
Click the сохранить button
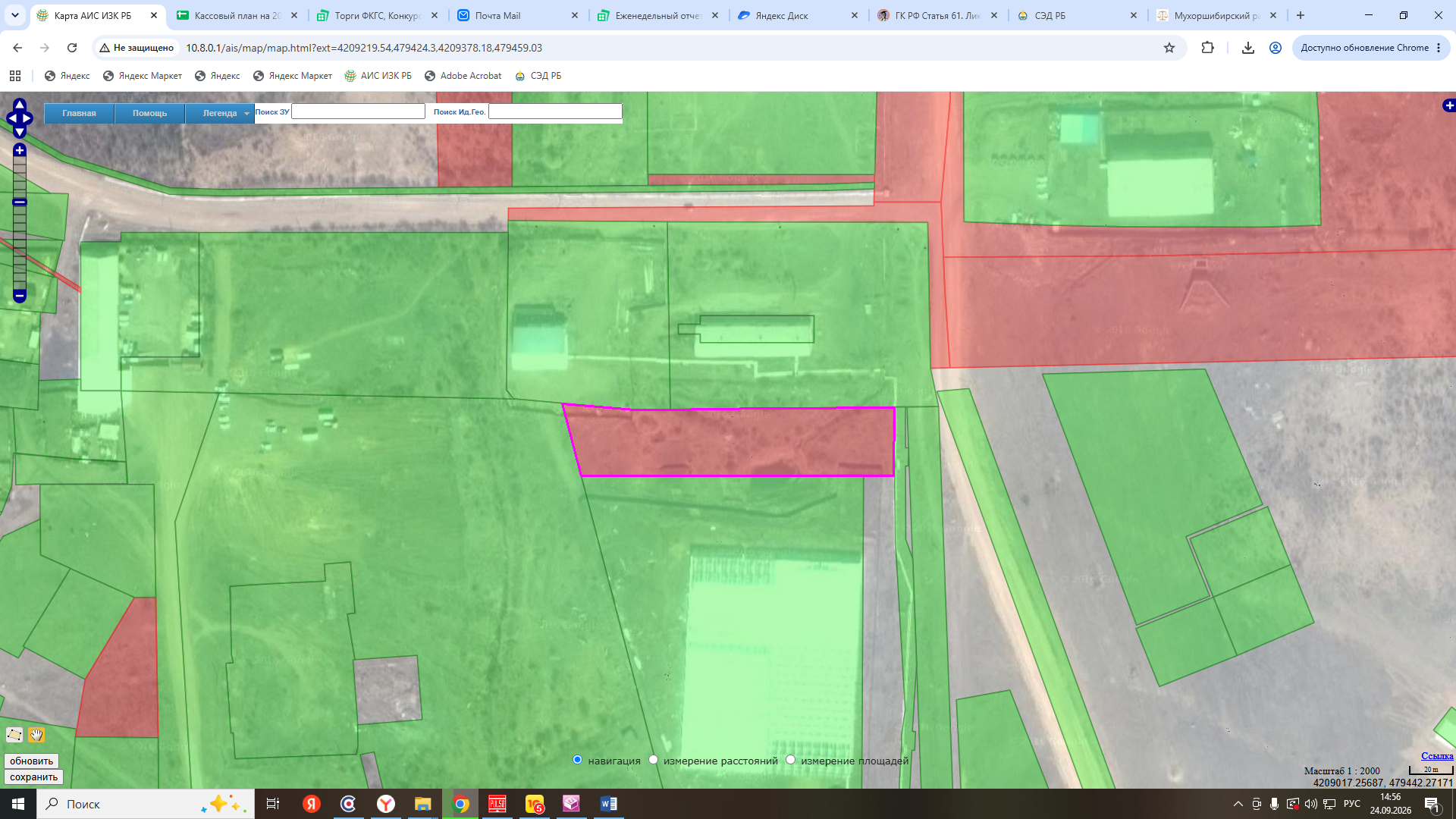(x=33, y=777)
